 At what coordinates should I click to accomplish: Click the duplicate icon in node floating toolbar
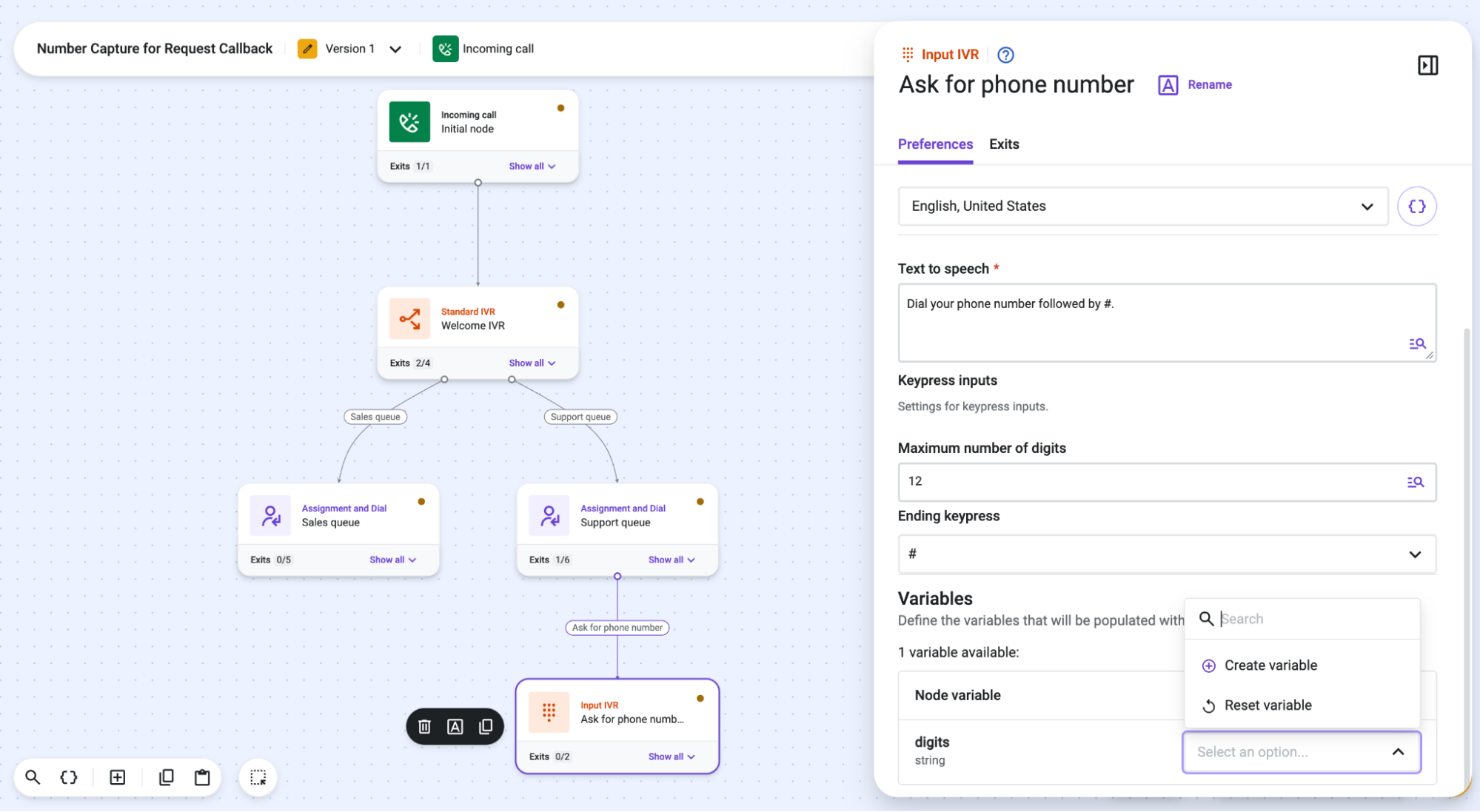point(486,727)
